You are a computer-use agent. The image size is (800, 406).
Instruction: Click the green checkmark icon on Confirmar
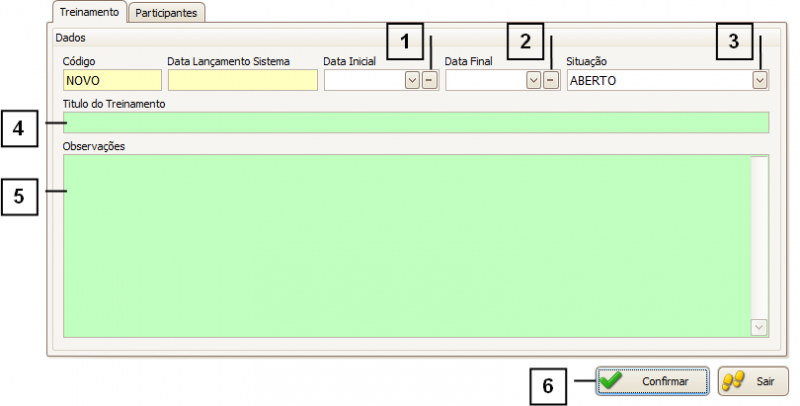tap(612, 381)
